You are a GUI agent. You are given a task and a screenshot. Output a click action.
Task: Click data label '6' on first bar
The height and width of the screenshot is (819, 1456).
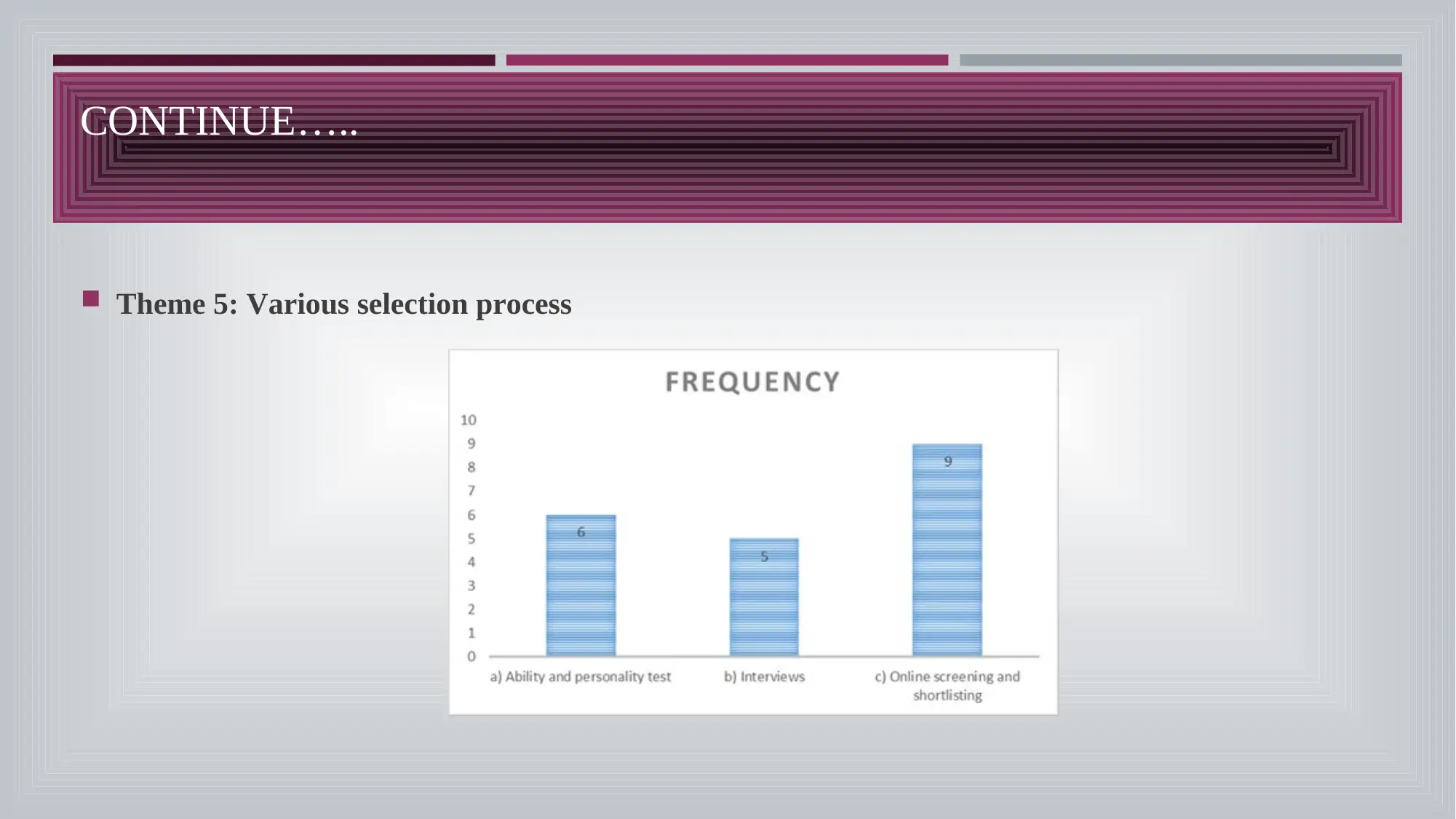tap(581, 532)
